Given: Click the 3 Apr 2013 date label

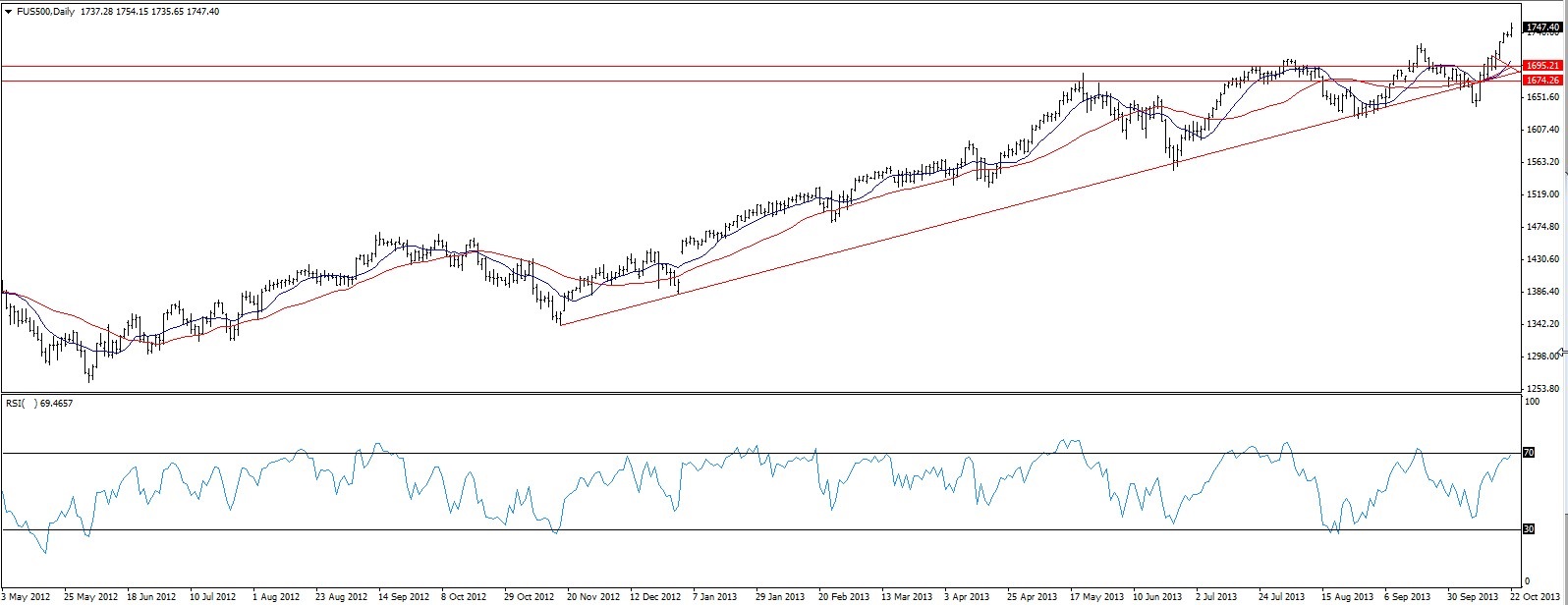Looking at the screenshot, I should point(968,596).
